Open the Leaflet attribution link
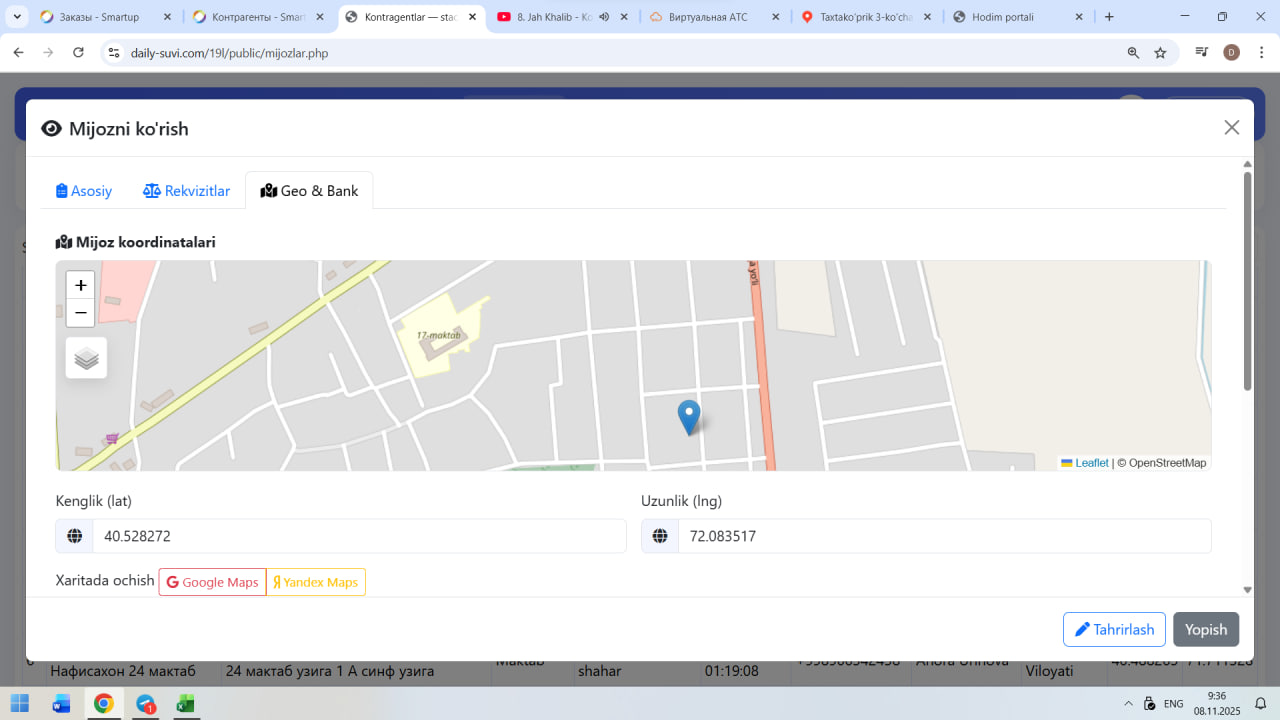The width and height of the screenshot is (1280, 720). 1091,463
